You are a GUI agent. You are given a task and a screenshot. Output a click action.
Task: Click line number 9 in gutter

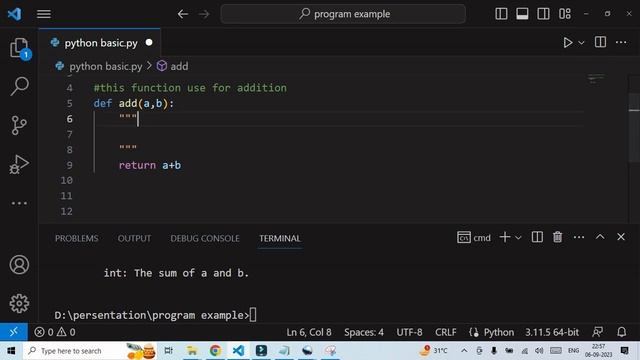point(69,165)
